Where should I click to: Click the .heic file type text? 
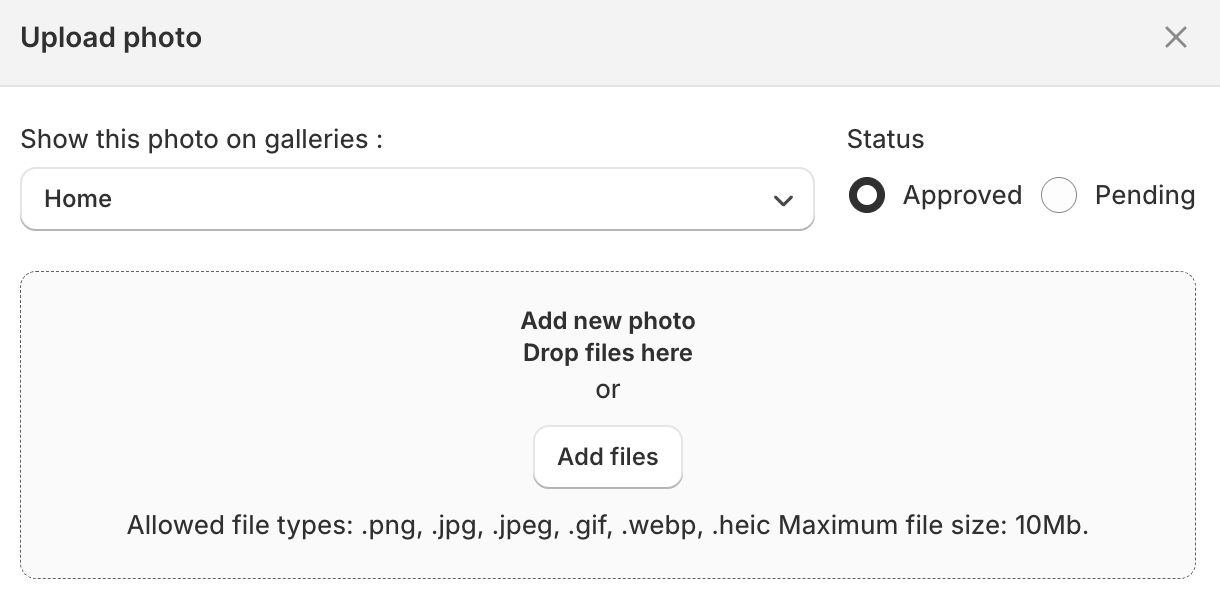[x=741, y=525]
